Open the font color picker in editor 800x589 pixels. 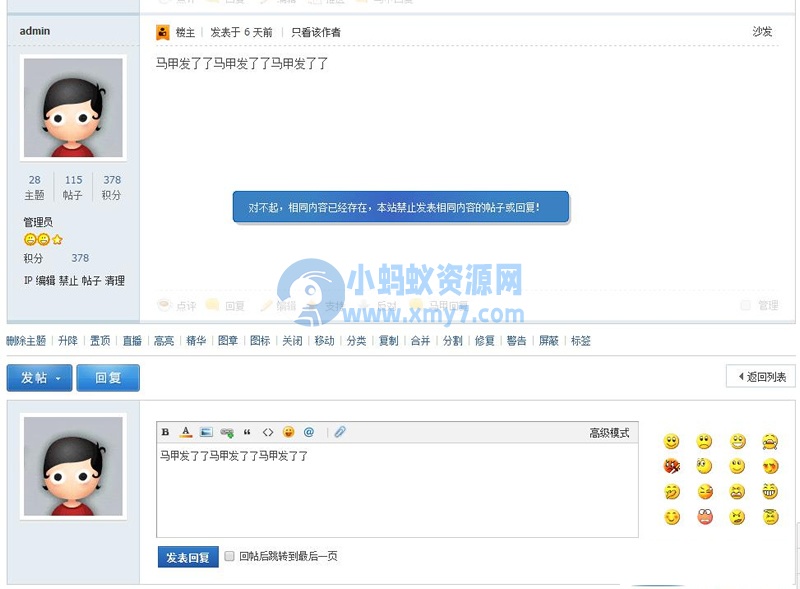(186, 432)
